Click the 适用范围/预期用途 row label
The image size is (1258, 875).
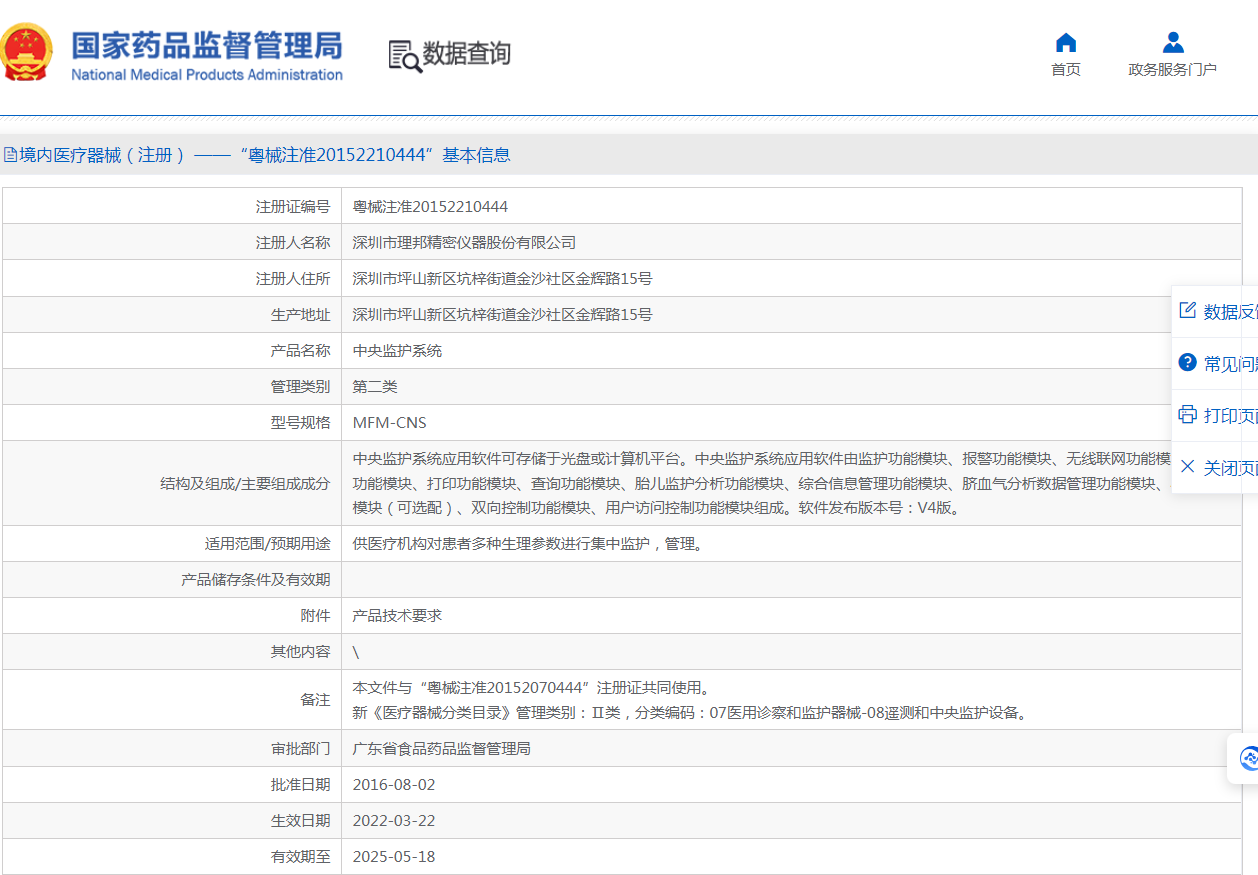pyautogui.click(x=268, y=544)
